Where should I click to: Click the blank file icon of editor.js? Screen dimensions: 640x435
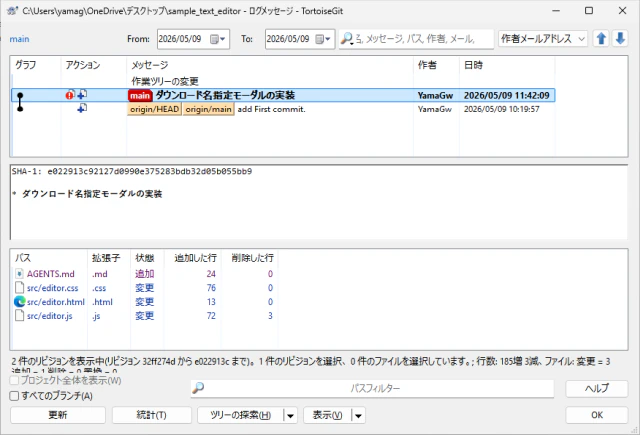(19, 315)
